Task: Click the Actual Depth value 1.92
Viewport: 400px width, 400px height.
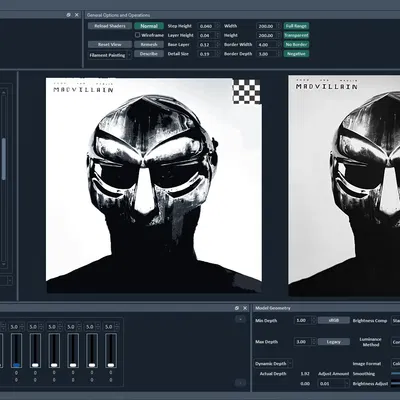Action: [305, 374]
